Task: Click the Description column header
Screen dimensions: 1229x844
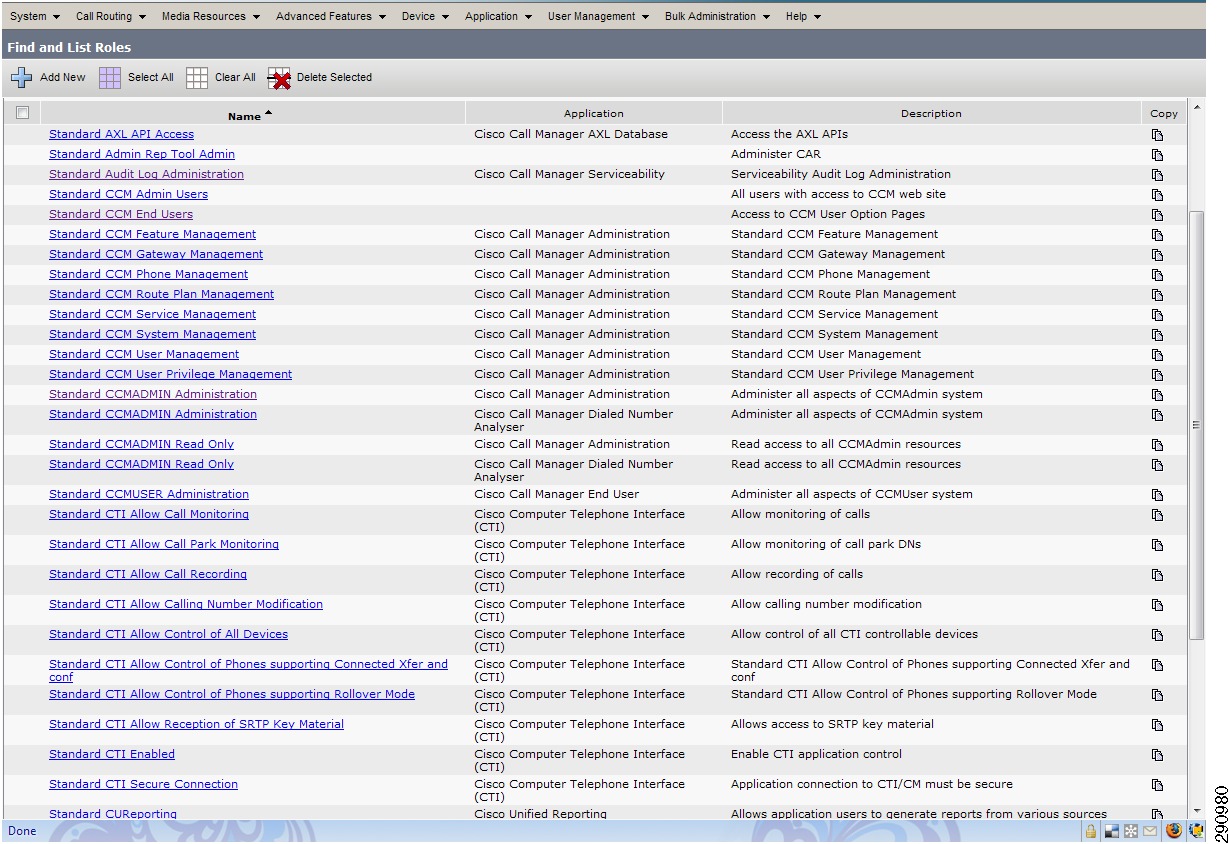Action: (931, 114)
